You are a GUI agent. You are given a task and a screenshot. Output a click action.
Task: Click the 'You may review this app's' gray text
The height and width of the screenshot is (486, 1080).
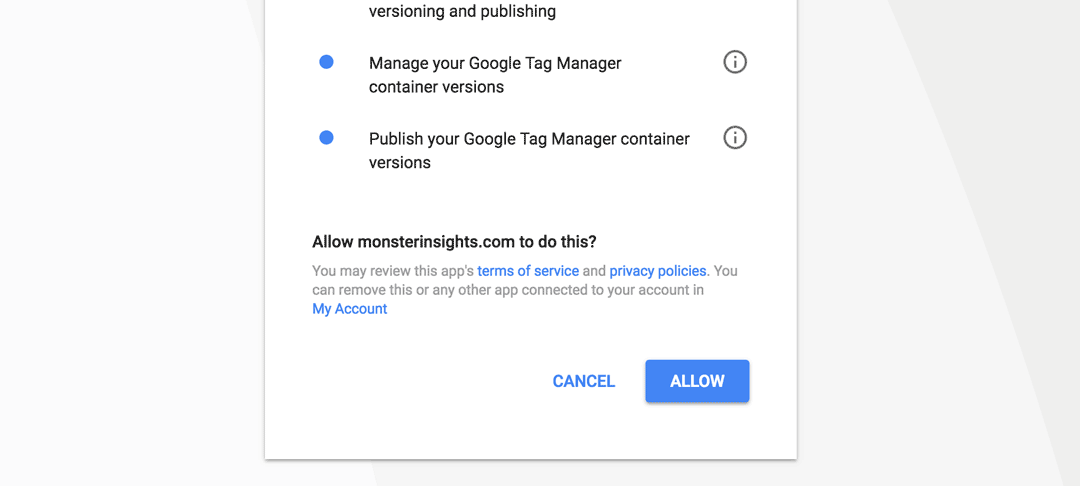pos(393,271)
